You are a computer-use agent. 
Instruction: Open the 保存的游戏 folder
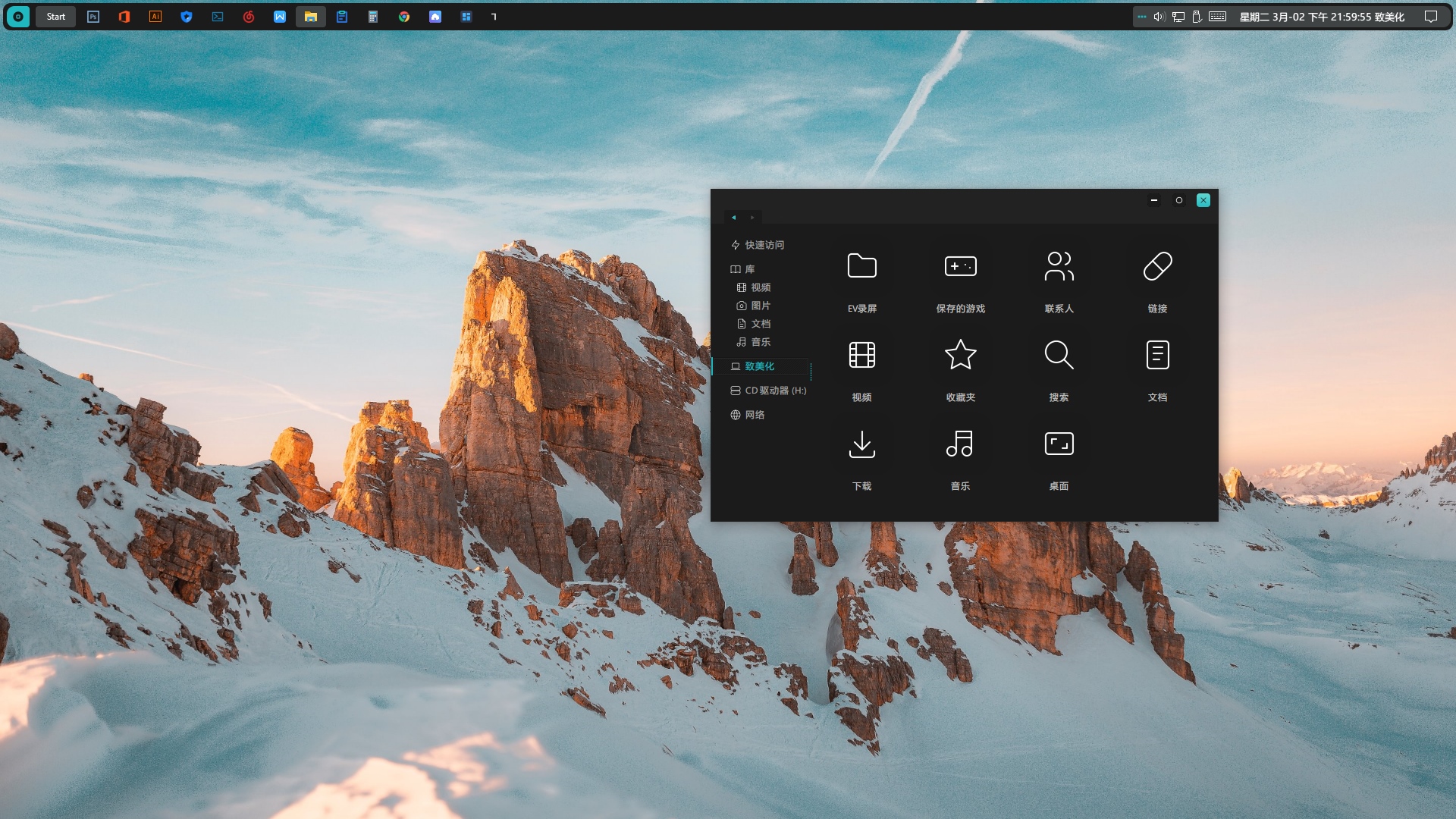(x=960, y=281)
